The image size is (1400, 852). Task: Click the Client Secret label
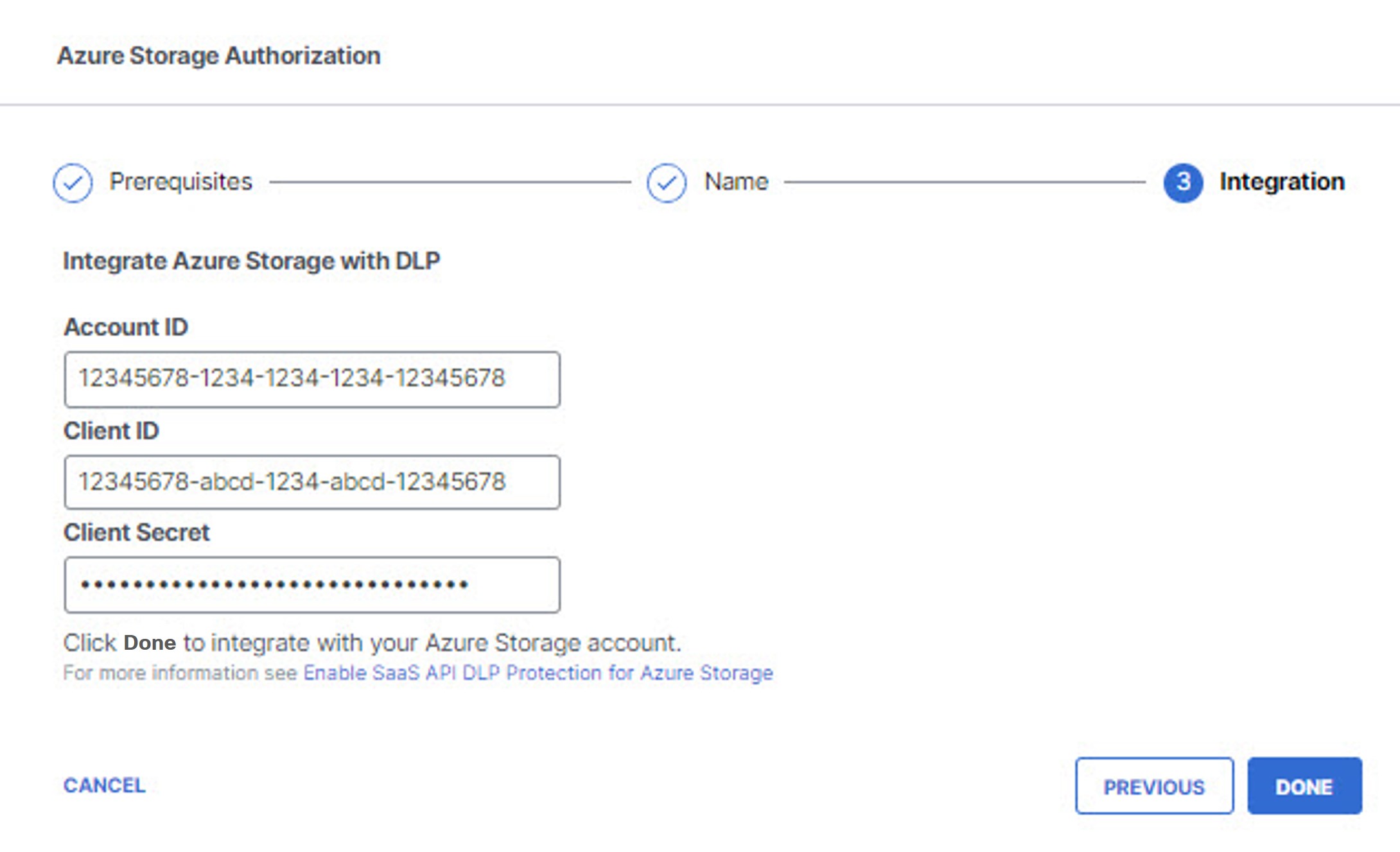coord(137,532)
